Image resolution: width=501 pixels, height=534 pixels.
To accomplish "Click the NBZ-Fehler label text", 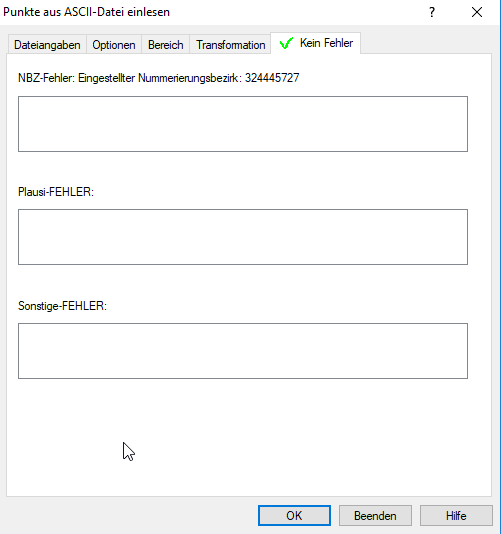I will coord(46,78).
